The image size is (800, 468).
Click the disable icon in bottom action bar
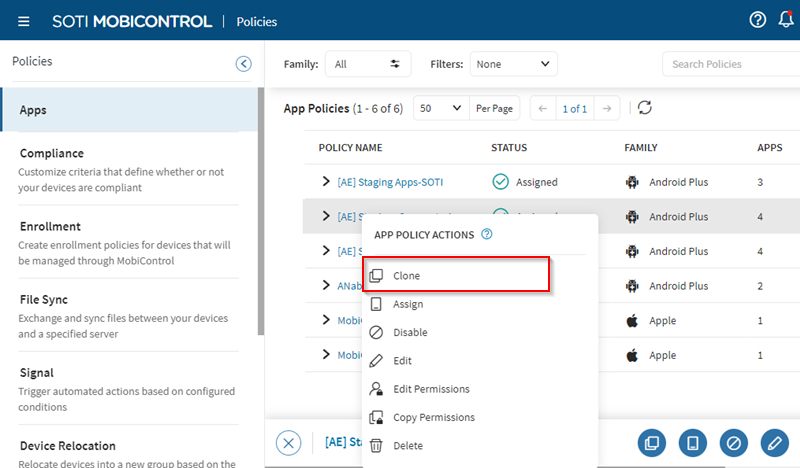[733, 443]
